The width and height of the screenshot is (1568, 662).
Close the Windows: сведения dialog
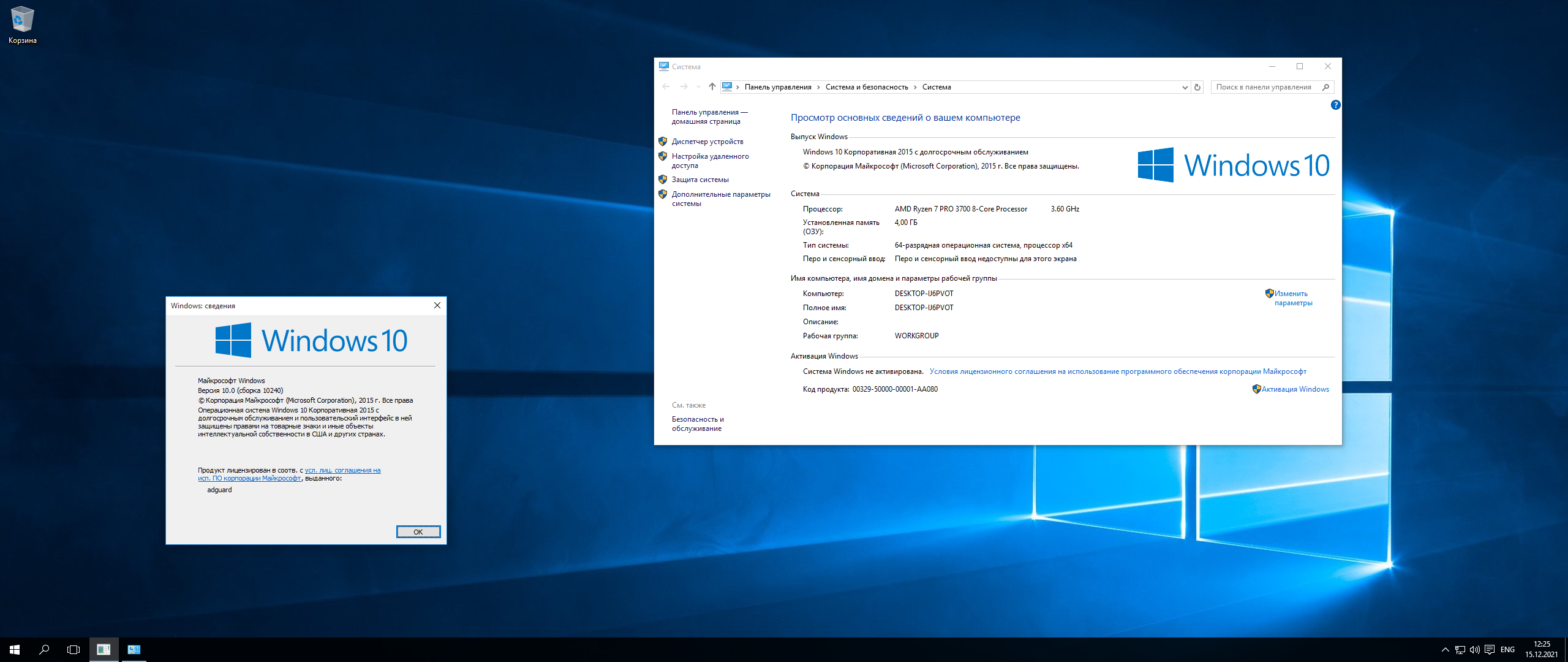pos(437,305)
